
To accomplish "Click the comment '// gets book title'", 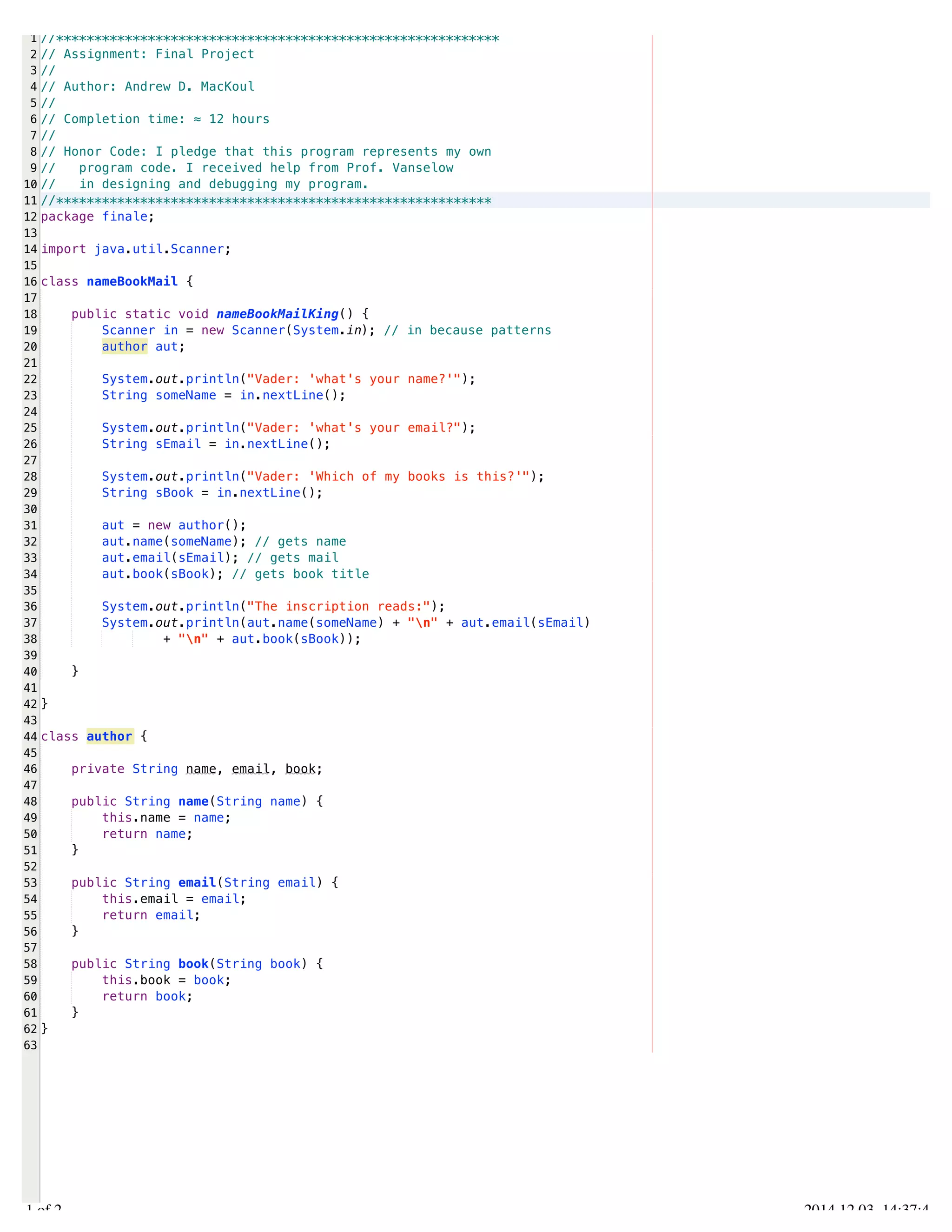I will 300,574.
